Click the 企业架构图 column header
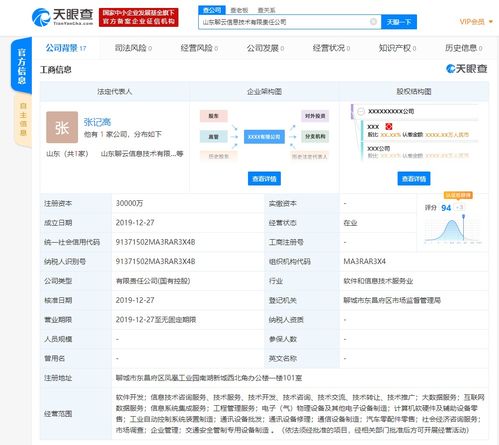The width and height of the screenshot is (499, 445). [264, 92]
